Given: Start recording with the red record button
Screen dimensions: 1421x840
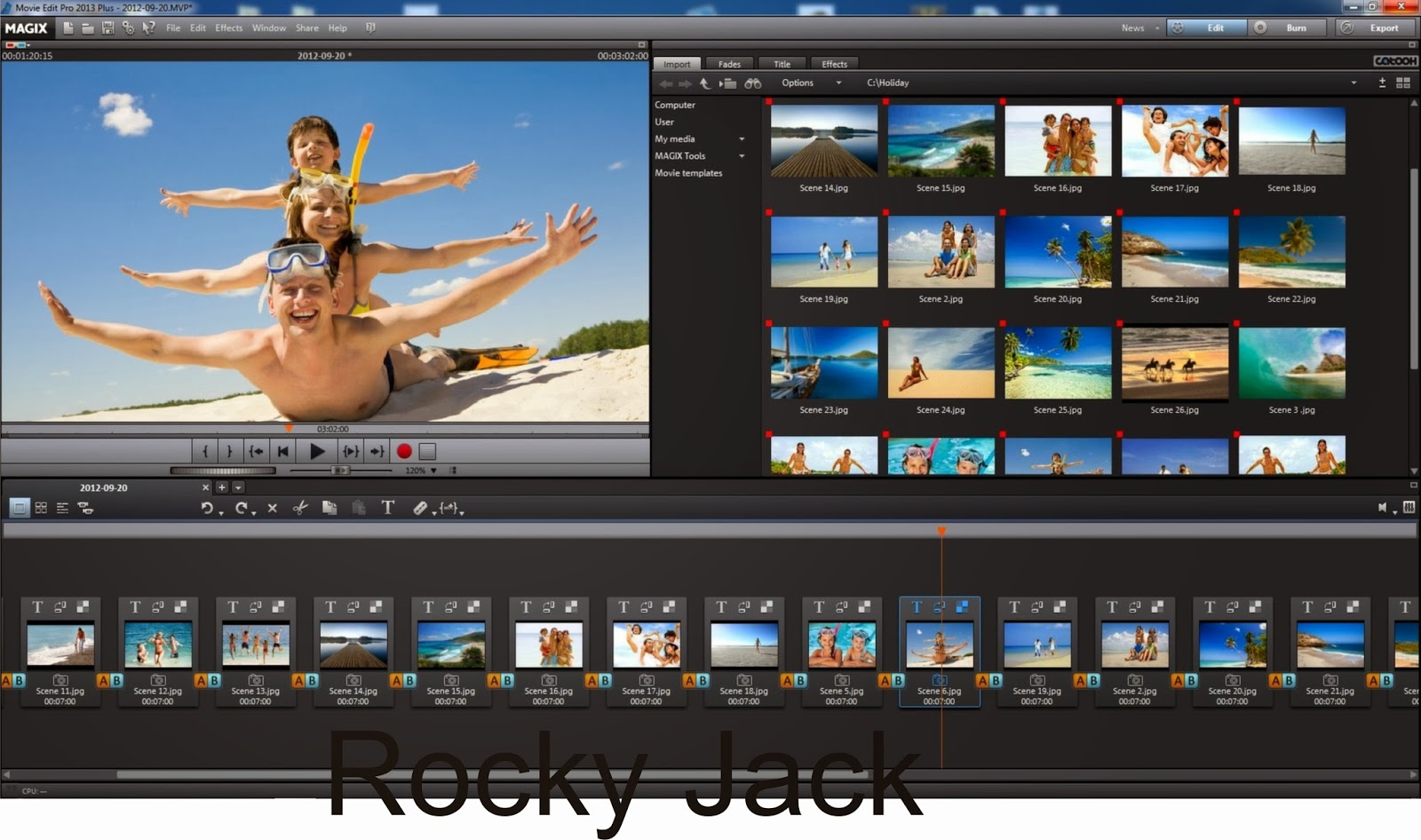Looking at the screenshot, I should (x=404, y=451).
